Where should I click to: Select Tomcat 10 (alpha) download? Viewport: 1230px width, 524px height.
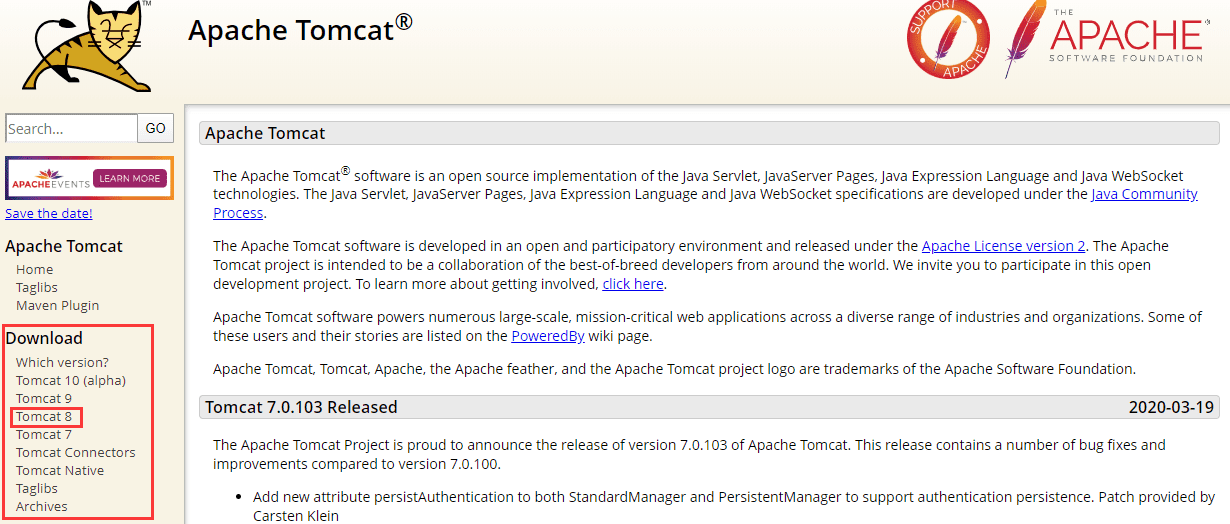coord(71,380)
